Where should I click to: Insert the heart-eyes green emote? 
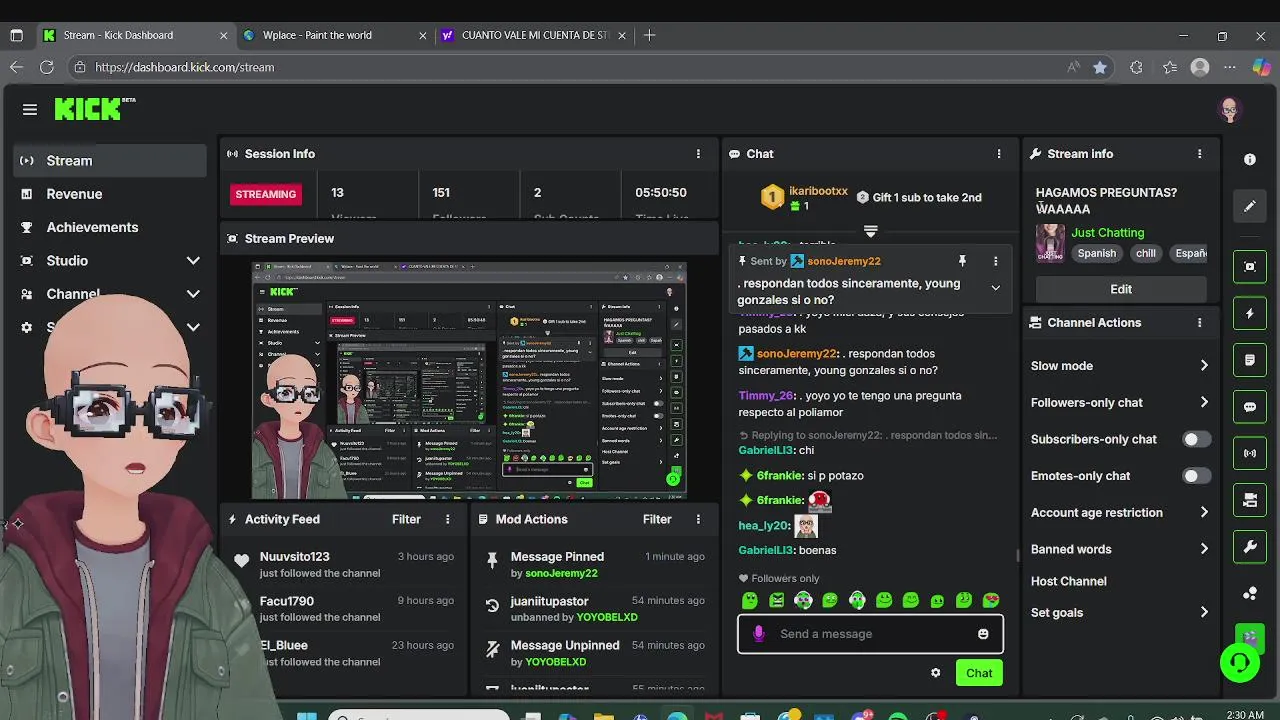click(991, 600)
